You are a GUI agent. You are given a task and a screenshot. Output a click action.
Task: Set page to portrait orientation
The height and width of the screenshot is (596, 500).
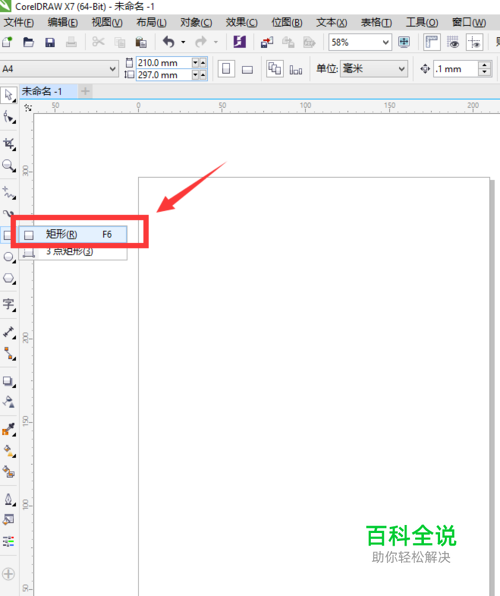(226, 69)
